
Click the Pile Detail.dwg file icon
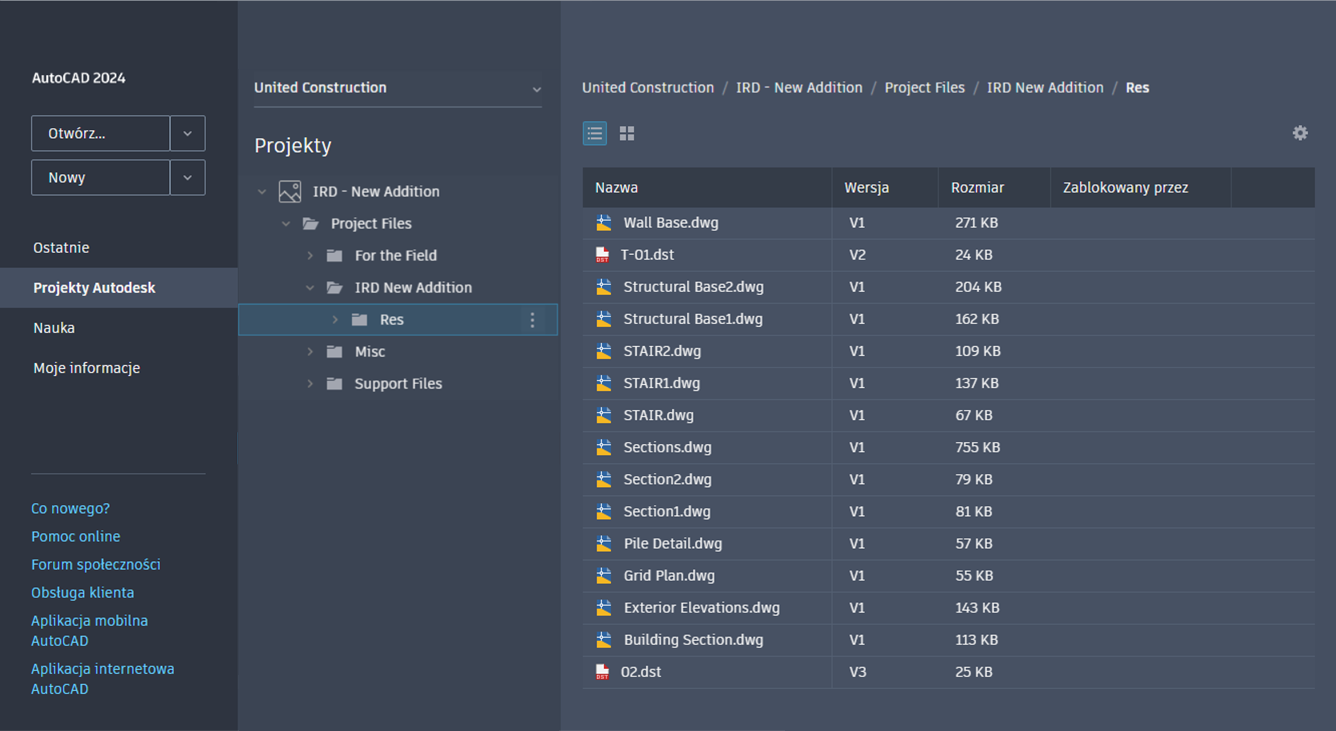604,543
